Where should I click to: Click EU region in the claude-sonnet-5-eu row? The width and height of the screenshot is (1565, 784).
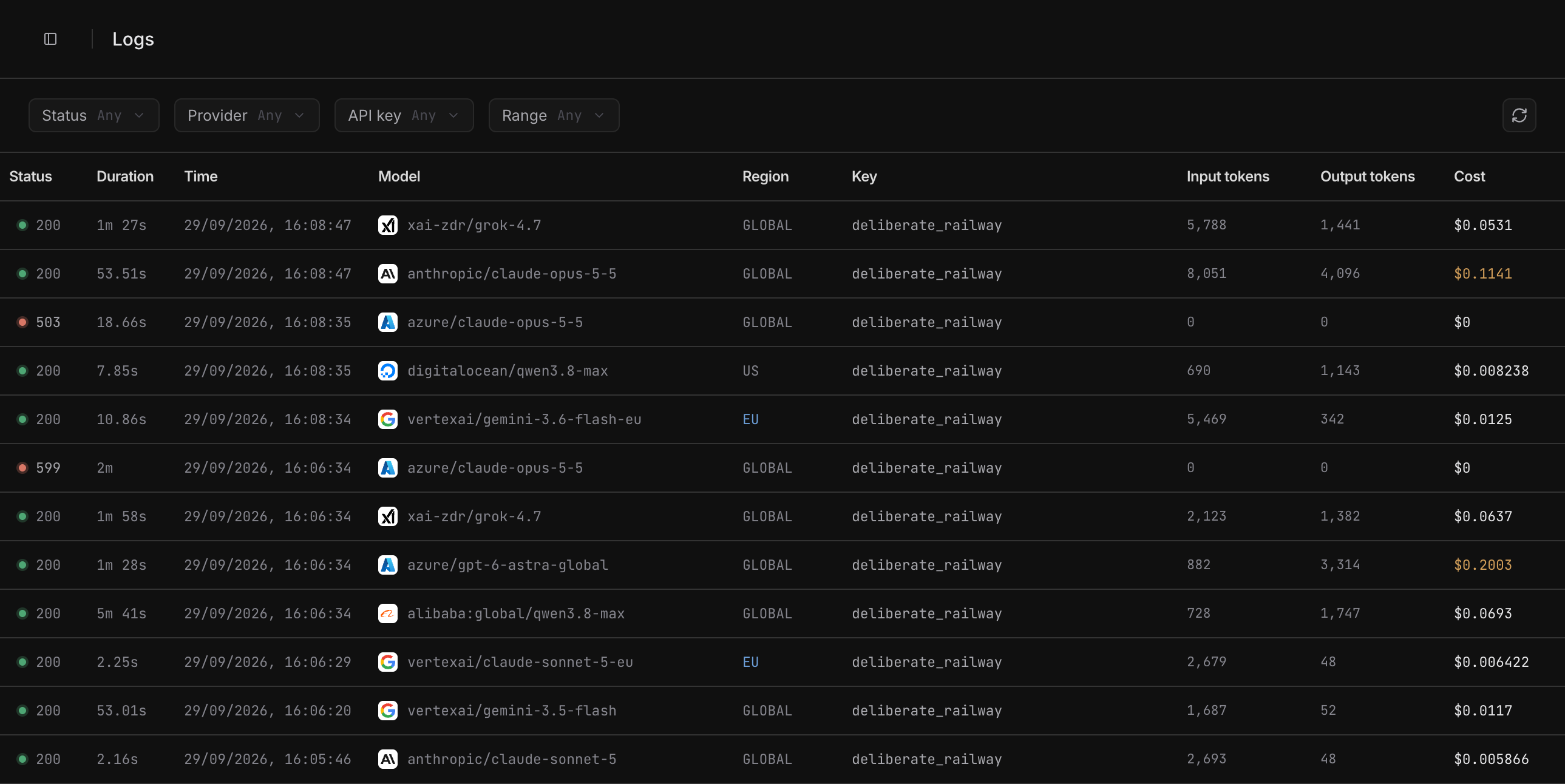(750, 663)
